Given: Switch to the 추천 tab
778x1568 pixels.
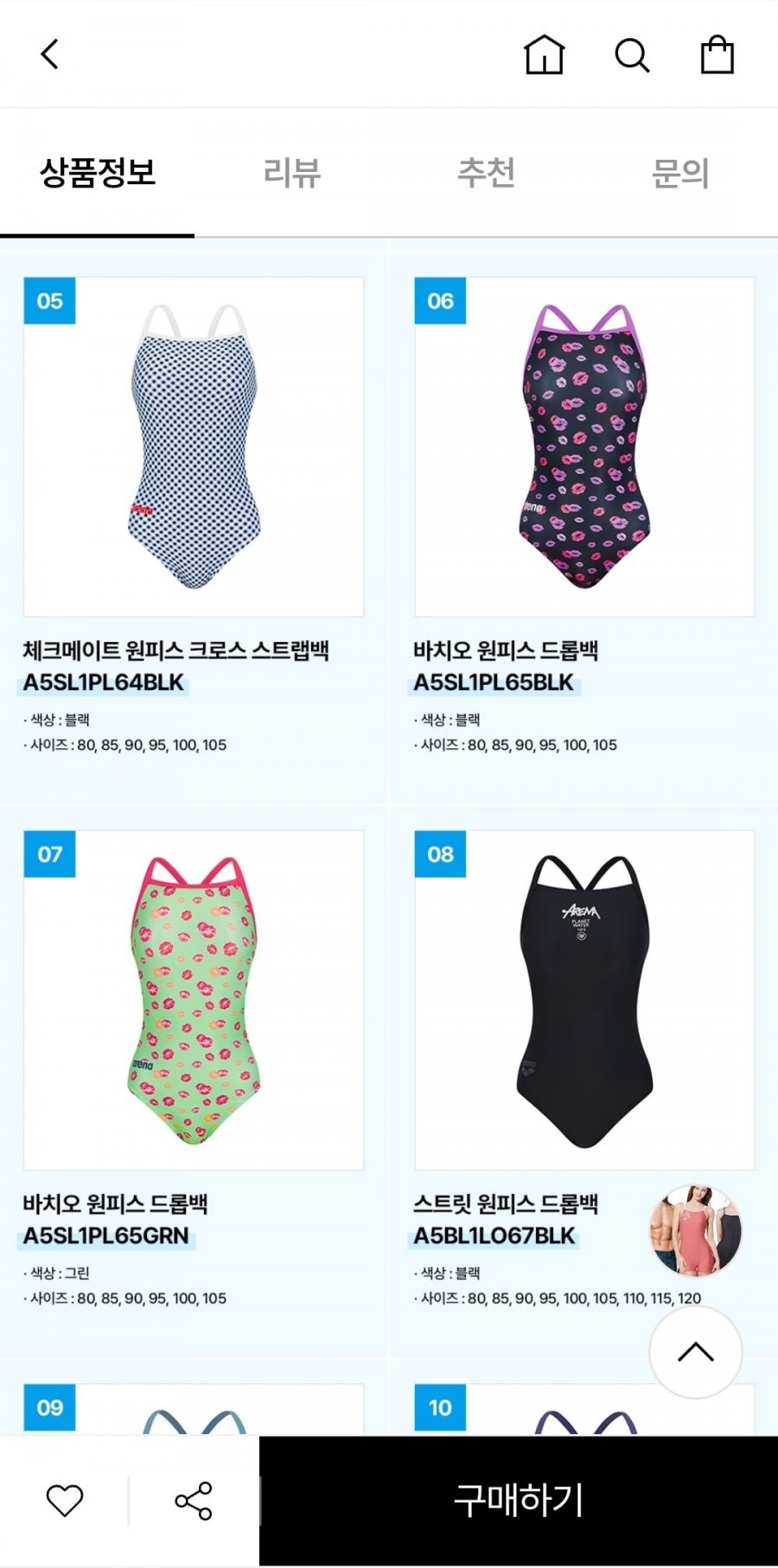Looking at the screenshot, I should click(487, 173).
